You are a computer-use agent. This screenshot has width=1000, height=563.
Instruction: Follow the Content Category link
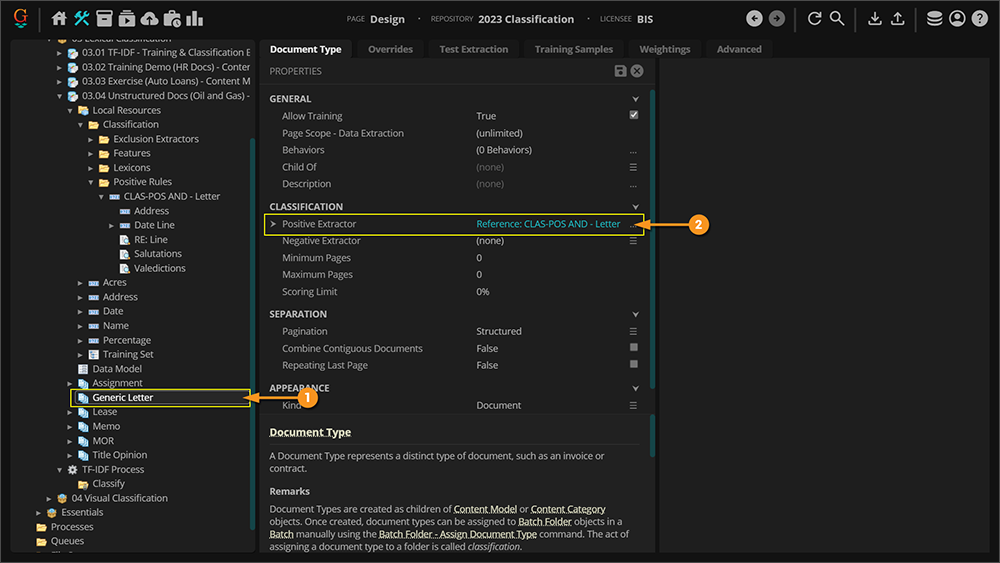[x=567, y=510]
